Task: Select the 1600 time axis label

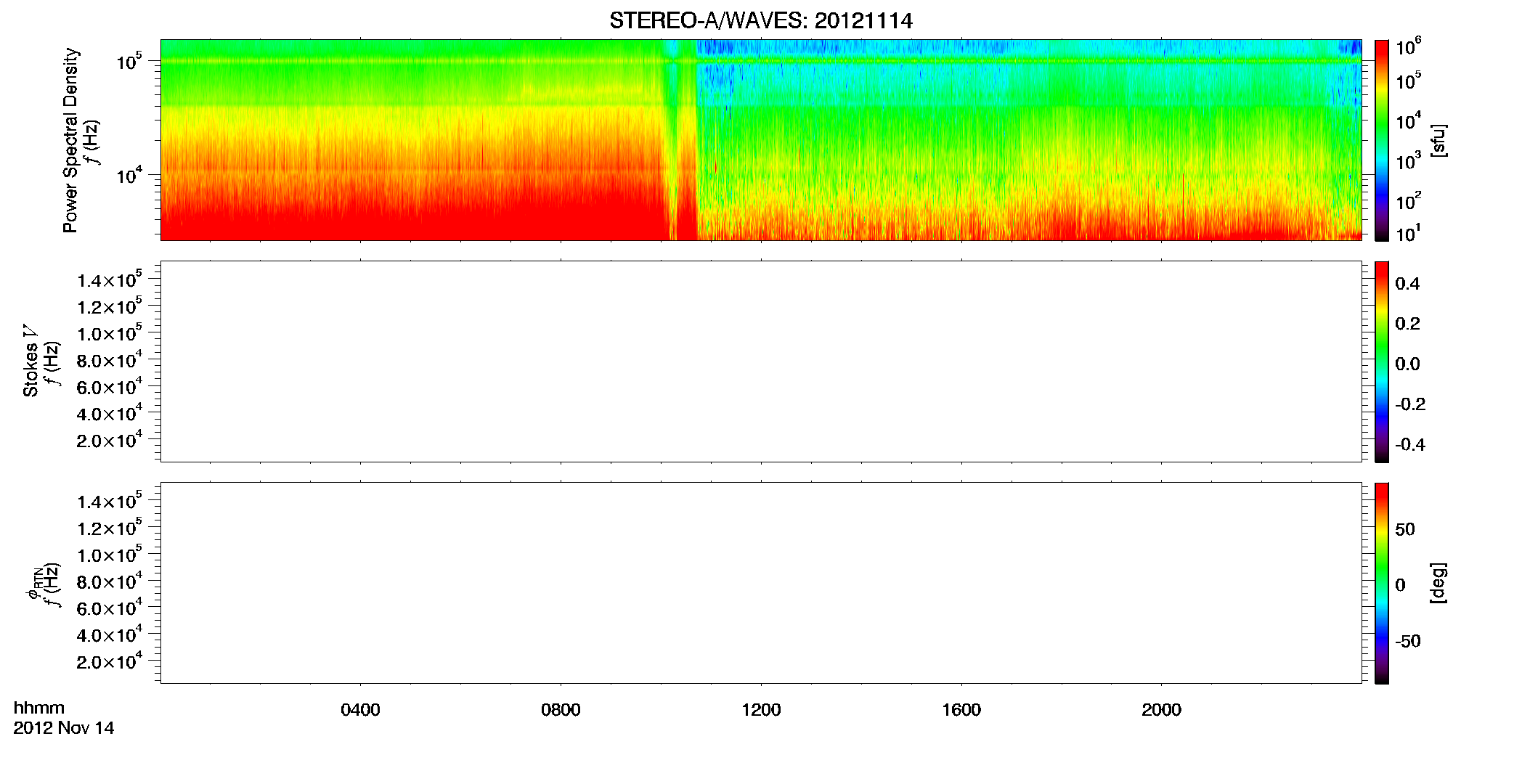Action: (x=961, y=710)
